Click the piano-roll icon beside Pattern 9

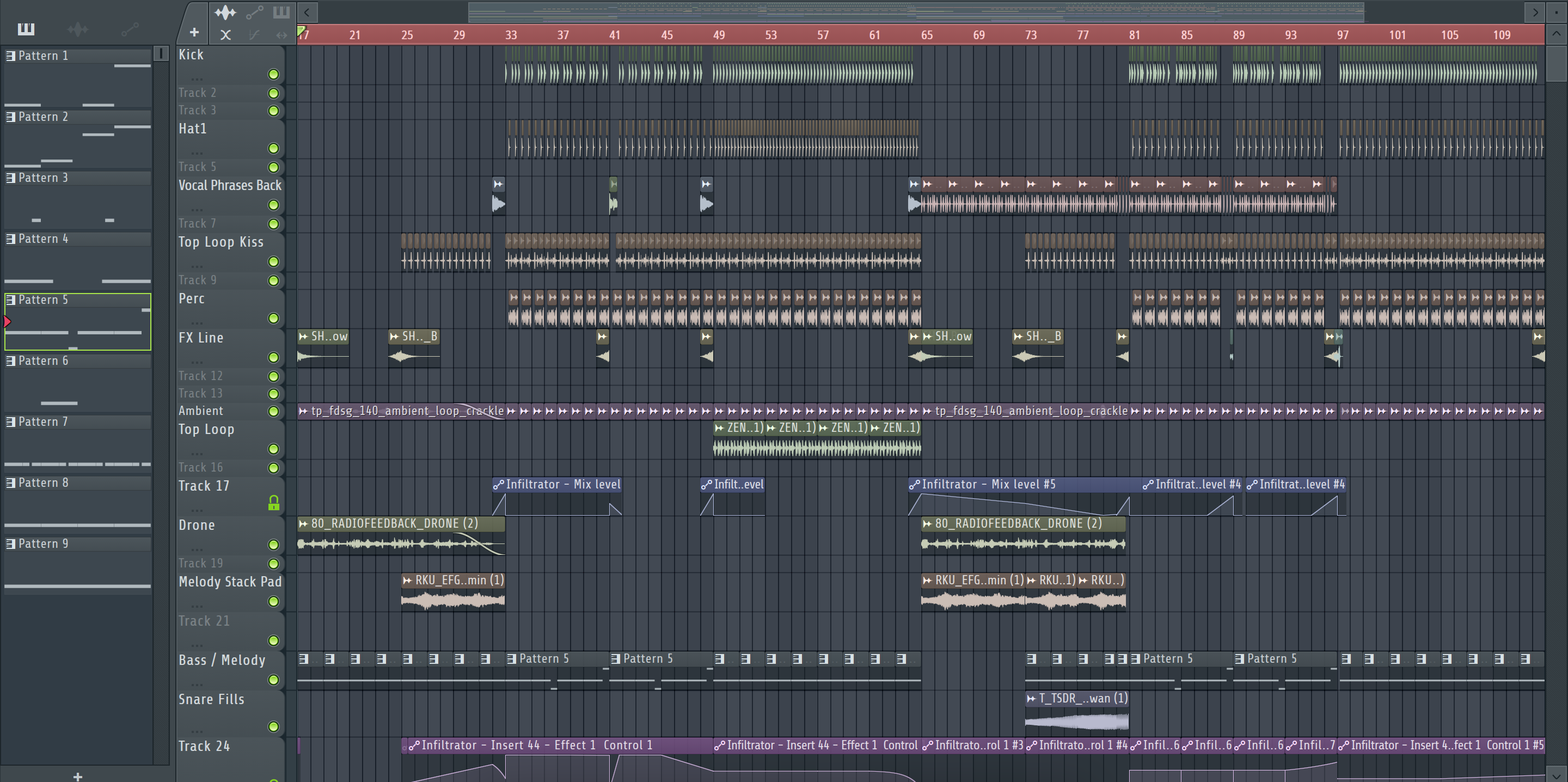pyautogui.click(x=11, y=543)
